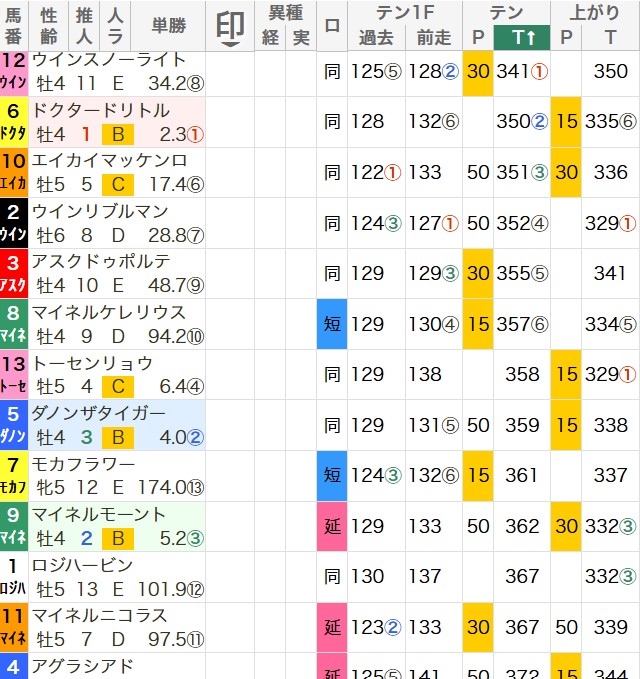Open horse ドクタードリトル
Image resolution: width=640 pixels, height=679 pixels.
click(x=100, y=110)
